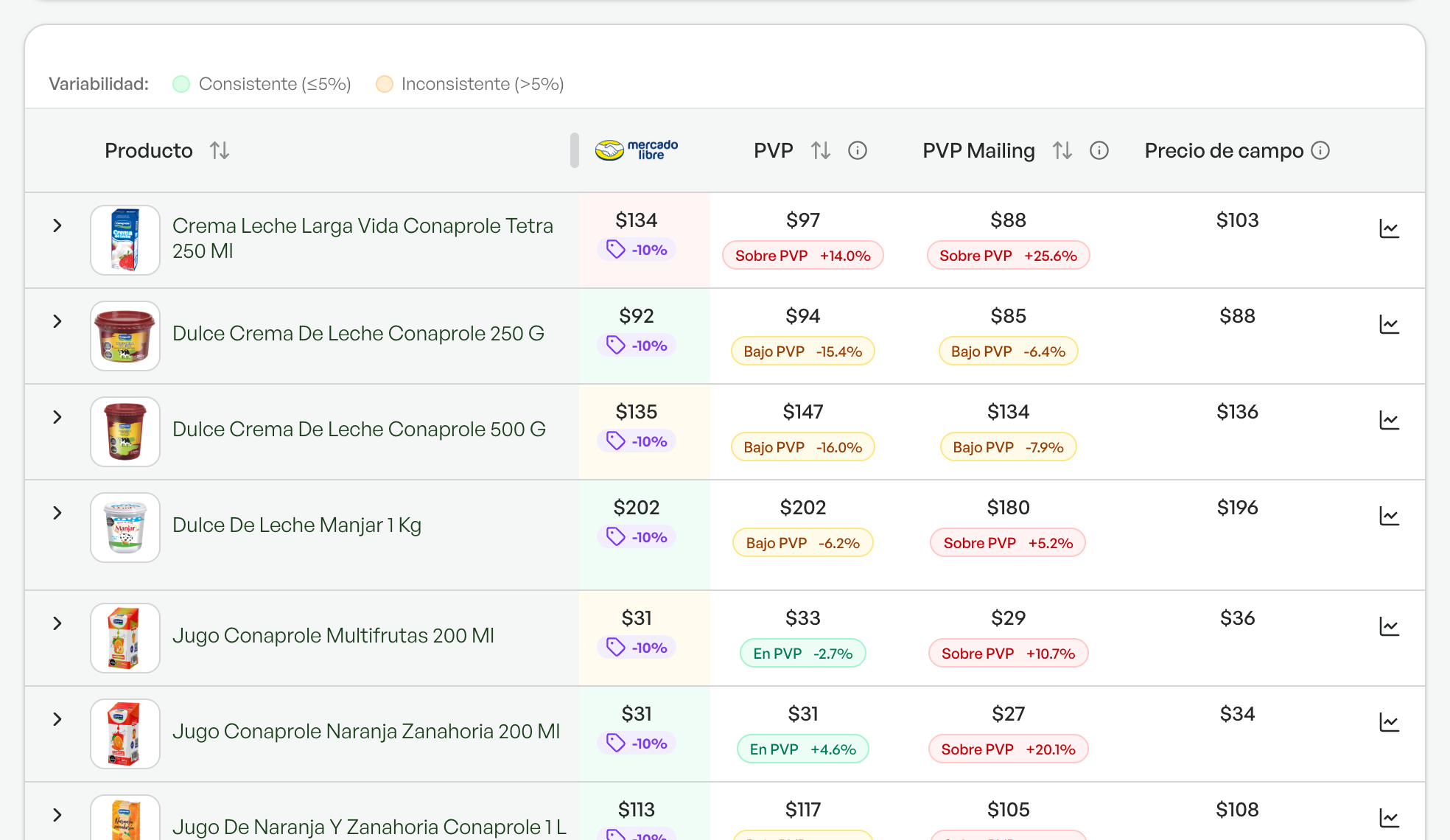Viewport: 1450px width, 840px height.
Task: Sort by PVP column arrows
Action: pos(820,150)
